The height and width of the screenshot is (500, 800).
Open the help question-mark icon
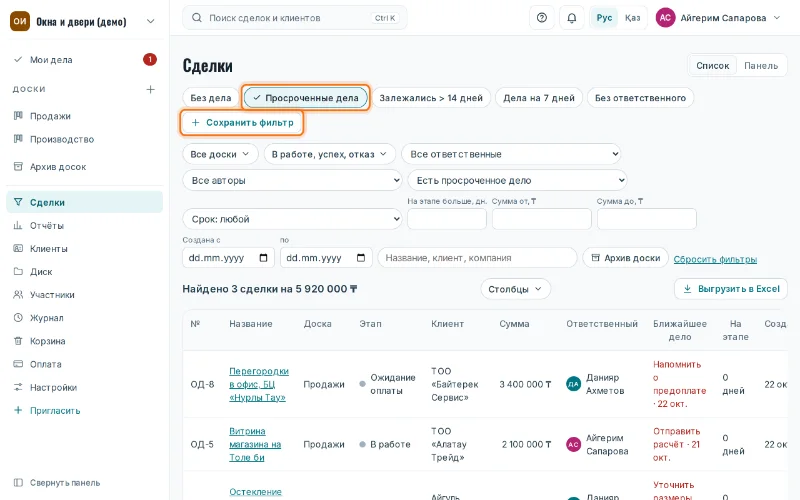click(542, 18)
